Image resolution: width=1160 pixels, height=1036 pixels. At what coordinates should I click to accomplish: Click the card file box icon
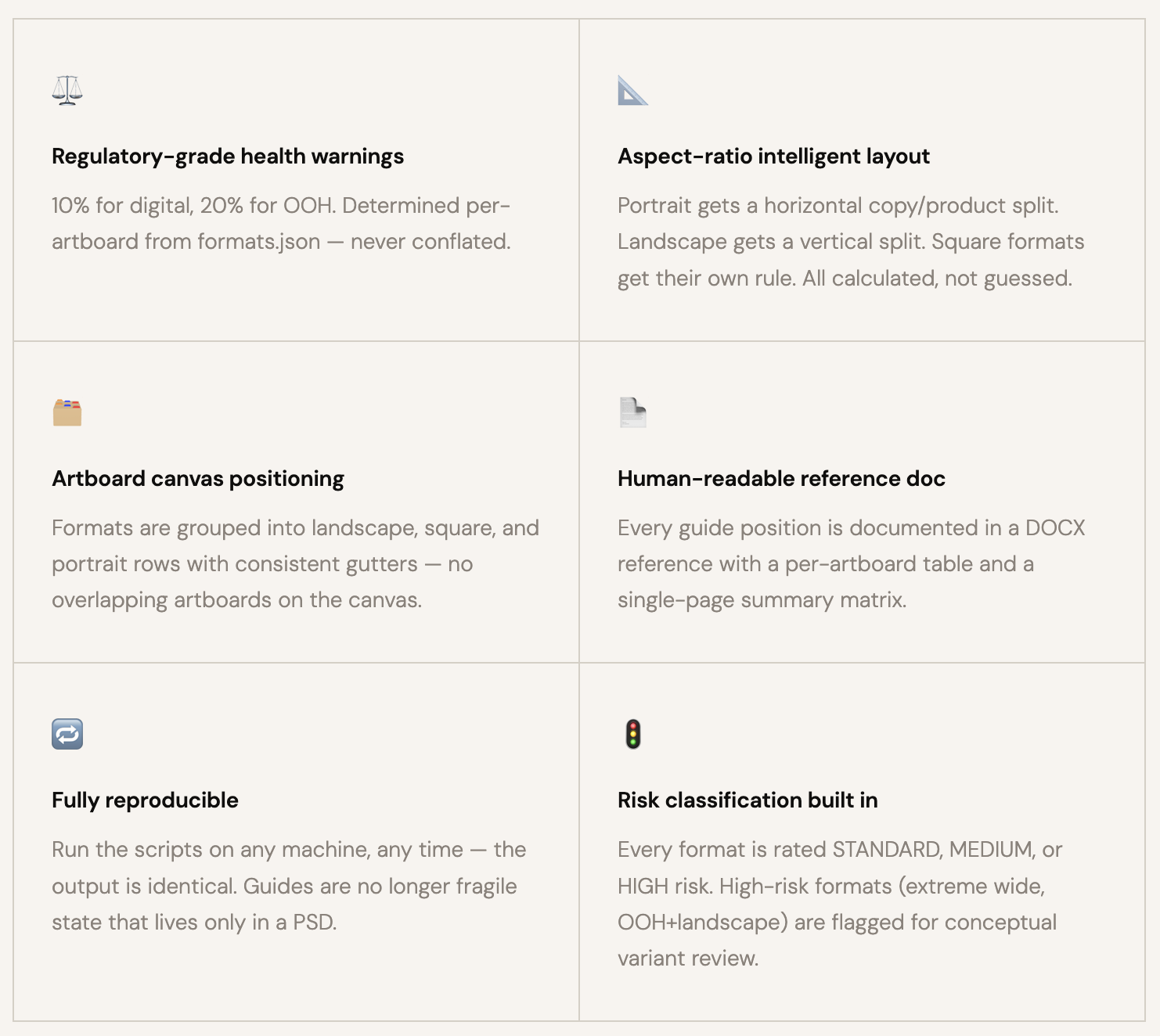pos(67,412)
